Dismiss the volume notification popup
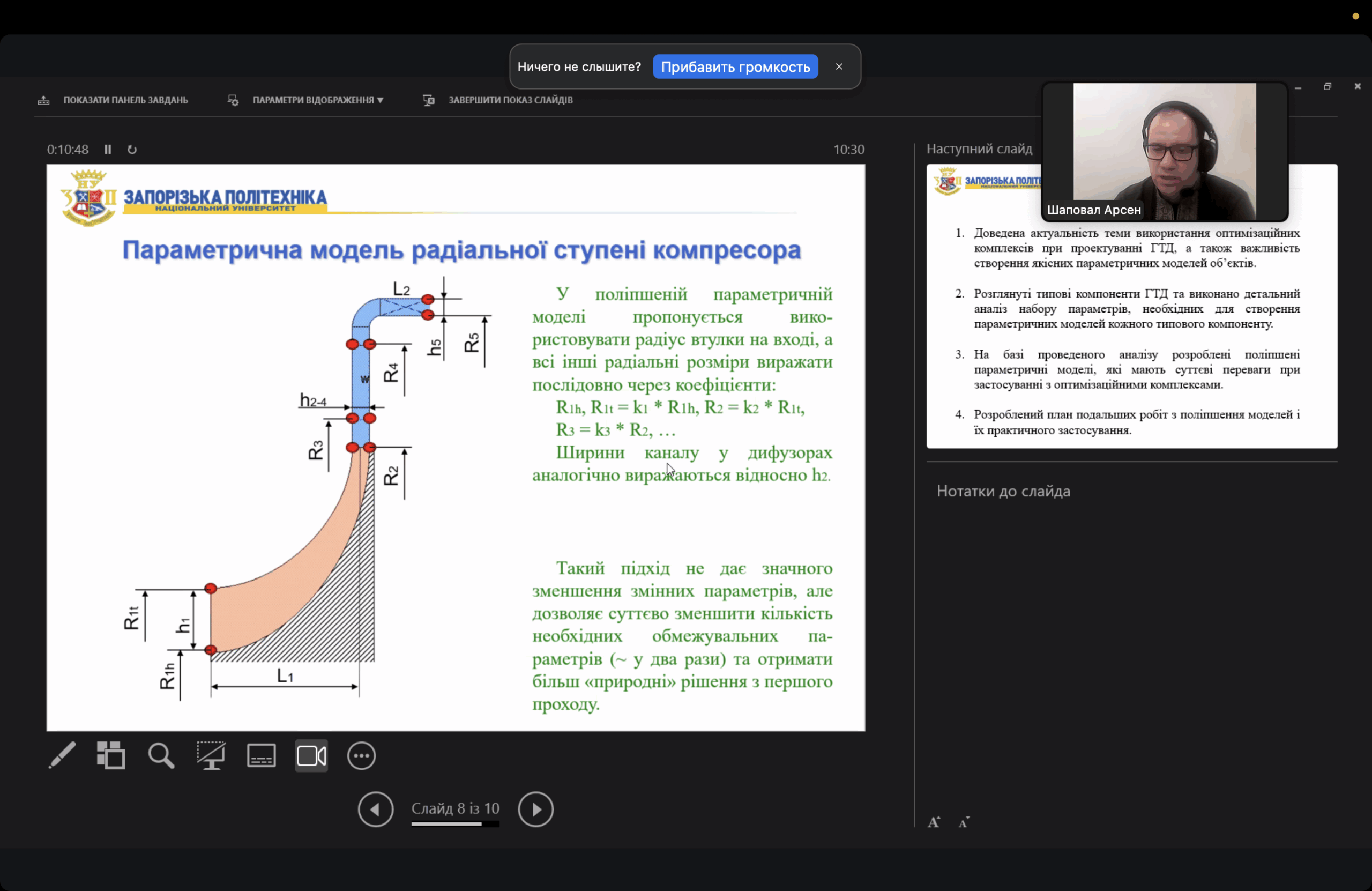The height and width of the screenshot is (891, 1372). coord(839,66)
